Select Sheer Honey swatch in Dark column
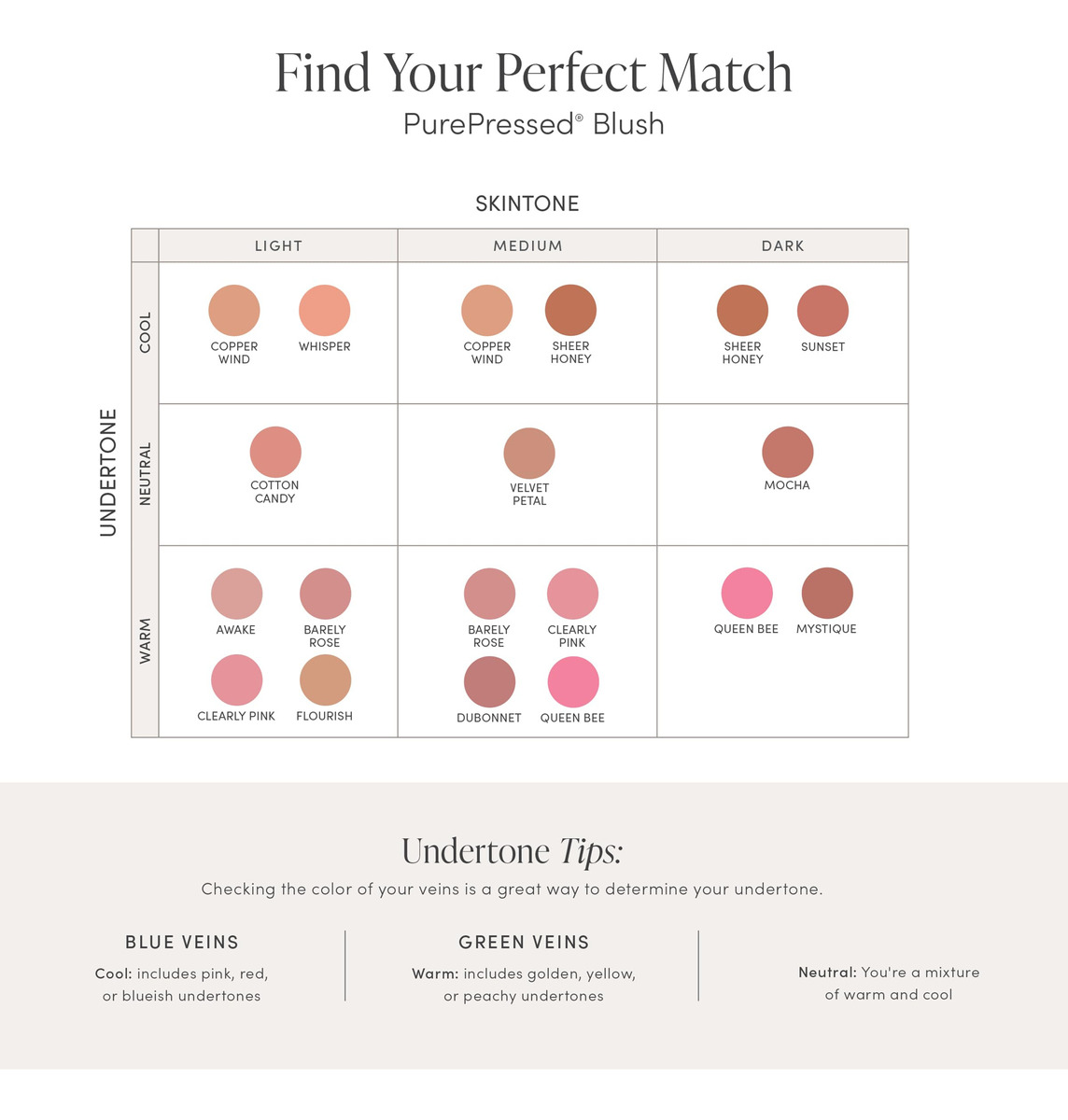The height and width of the screenshot is (1120, 1068). (742, 311)
